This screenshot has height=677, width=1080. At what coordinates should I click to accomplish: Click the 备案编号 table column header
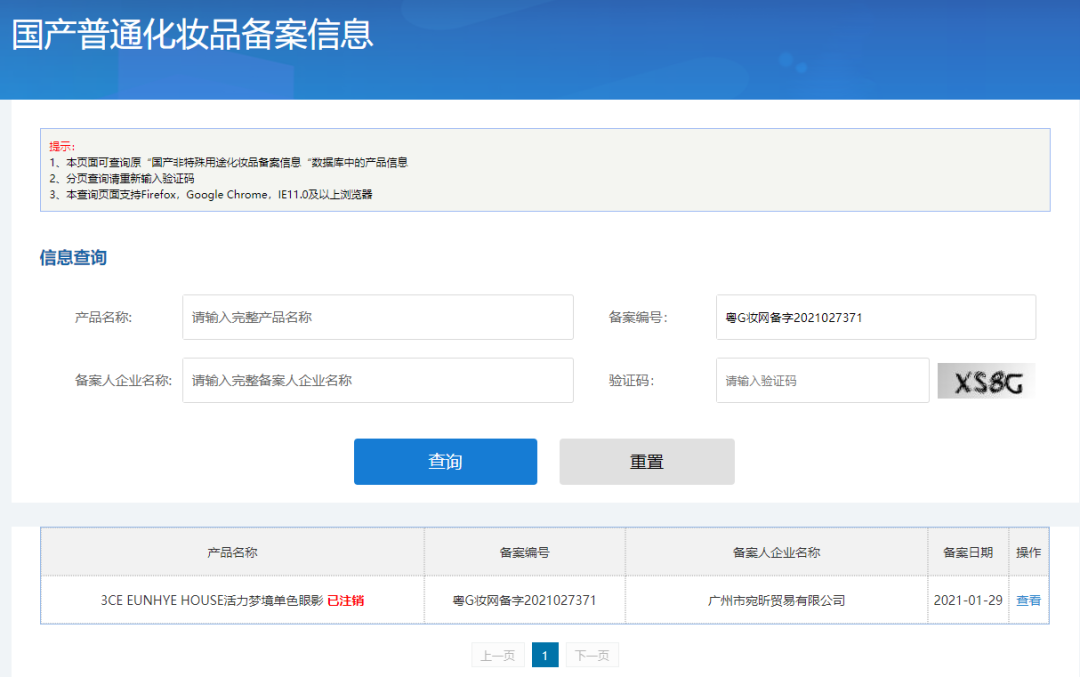pos(524,552)
